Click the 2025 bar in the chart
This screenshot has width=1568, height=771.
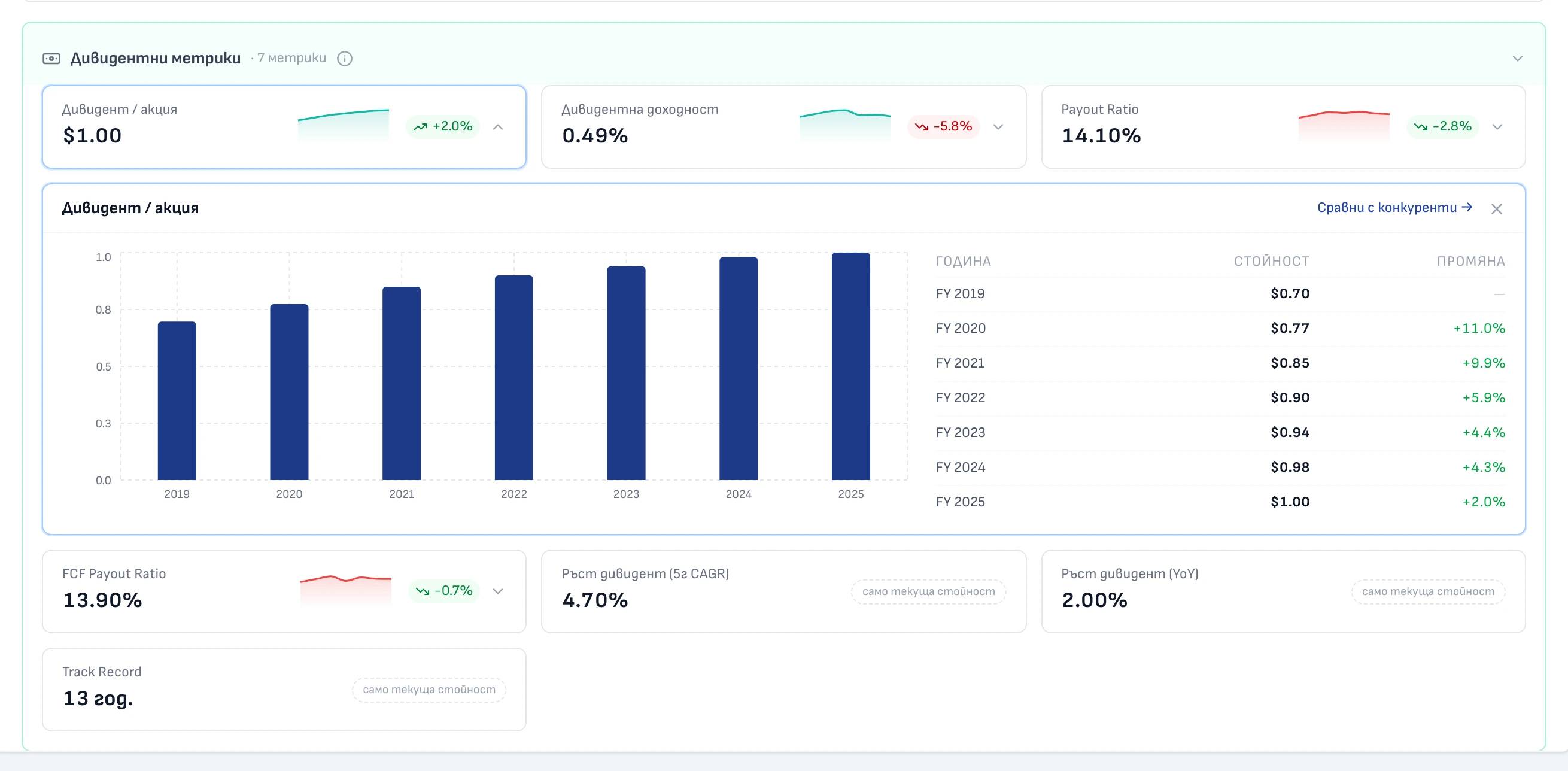(851, 366)
